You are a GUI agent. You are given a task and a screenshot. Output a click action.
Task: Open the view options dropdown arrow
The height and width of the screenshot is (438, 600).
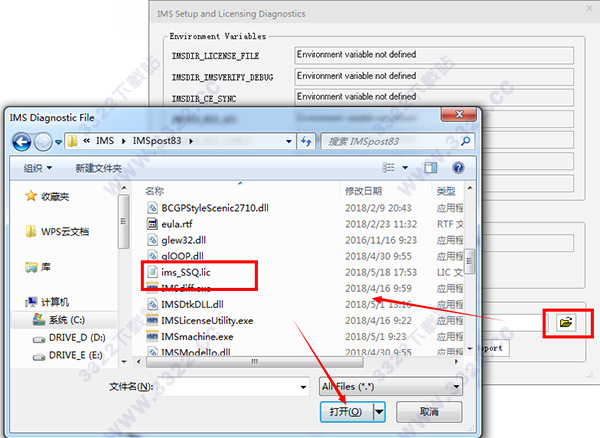(405, 168)
